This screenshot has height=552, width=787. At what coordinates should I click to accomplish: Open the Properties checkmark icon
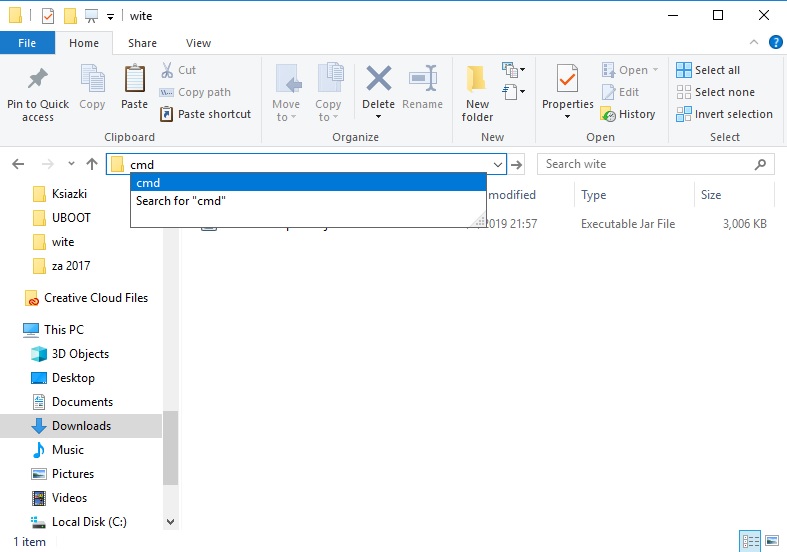pyautogui.click(x=568, y=79)
